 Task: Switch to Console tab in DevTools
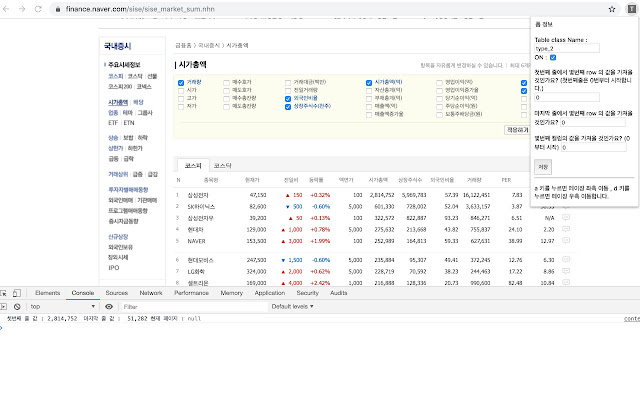83,293
